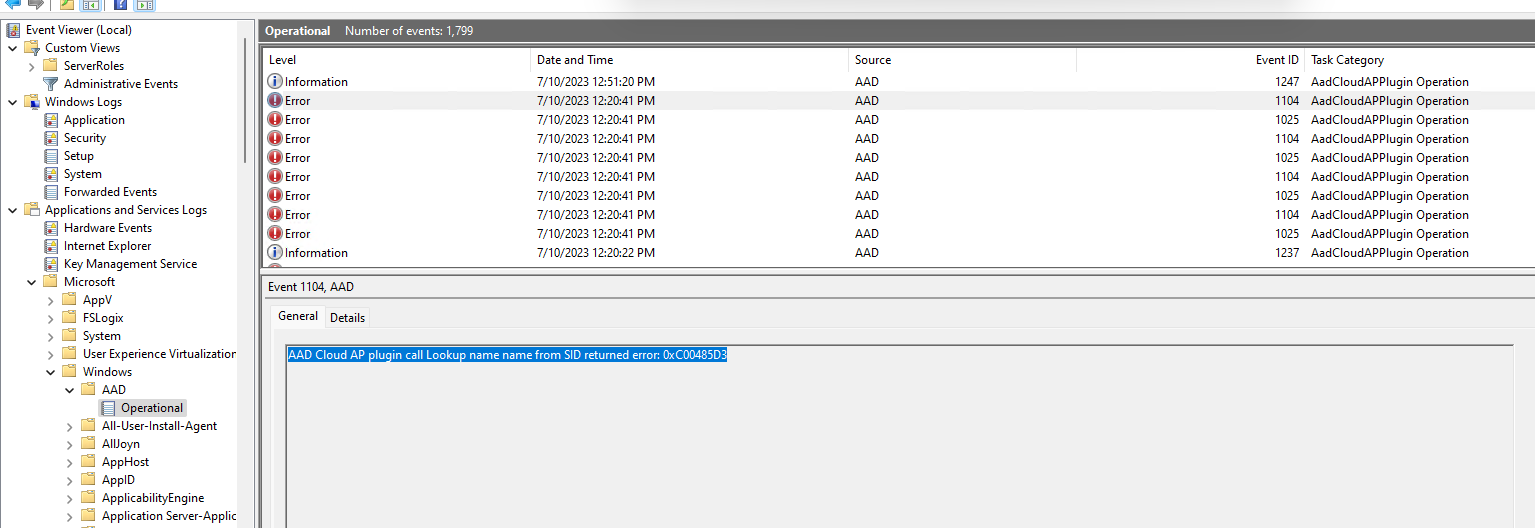
Task: Click the console tree vertical scrollbar
Action: (x=244, y=100)
